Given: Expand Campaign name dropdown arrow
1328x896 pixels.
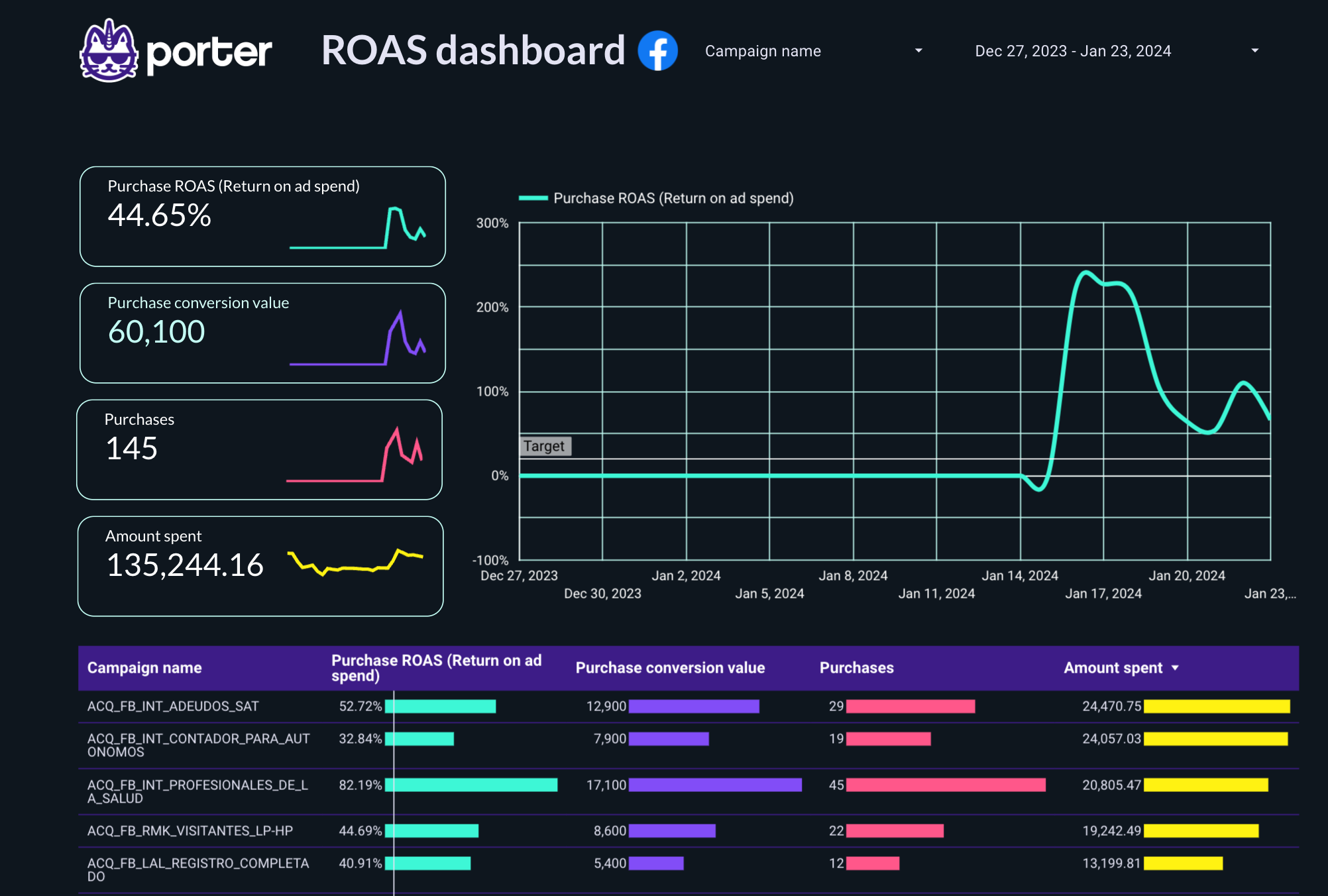Looking at the screenshot, I should click(x=918, y=51).
